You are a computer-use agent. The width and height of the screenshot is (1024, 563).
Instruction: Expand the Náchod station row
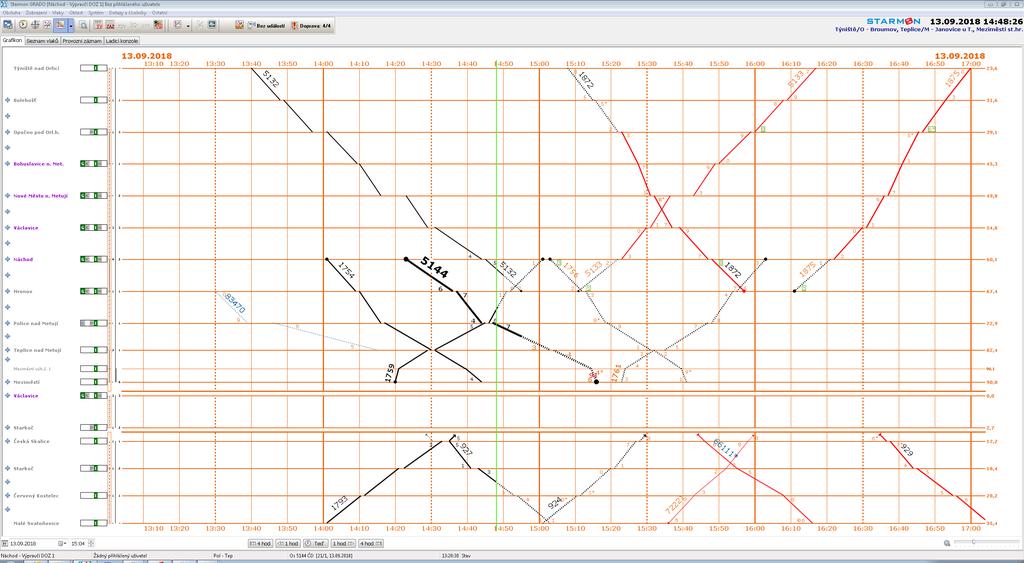tap(8, 259)
